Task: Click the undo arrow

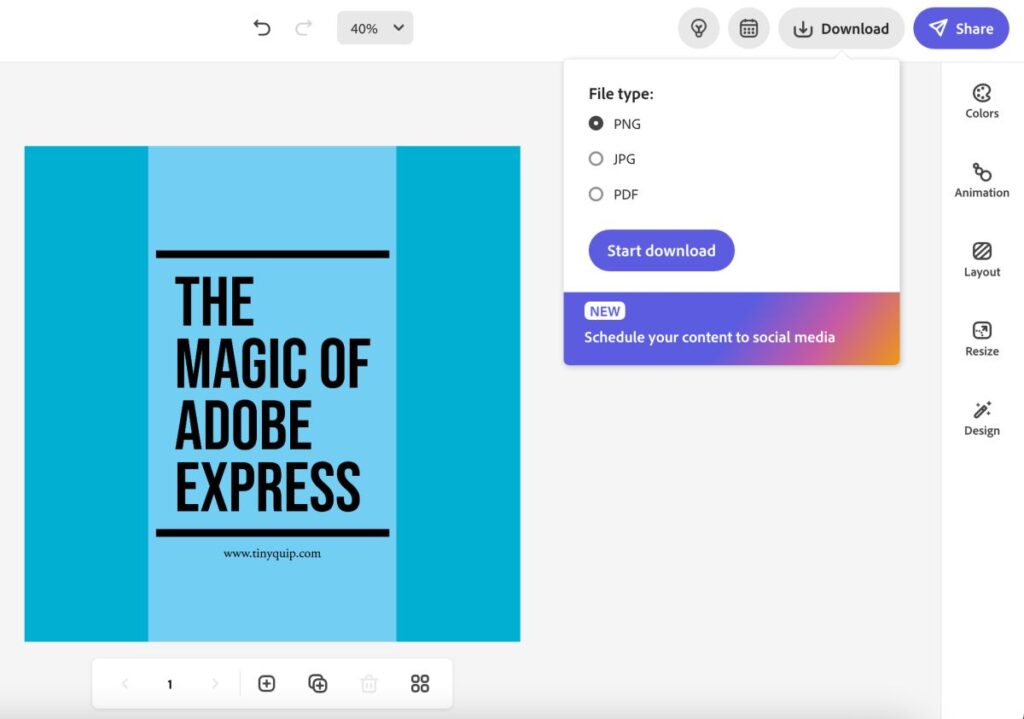Action: pos(262,28)
